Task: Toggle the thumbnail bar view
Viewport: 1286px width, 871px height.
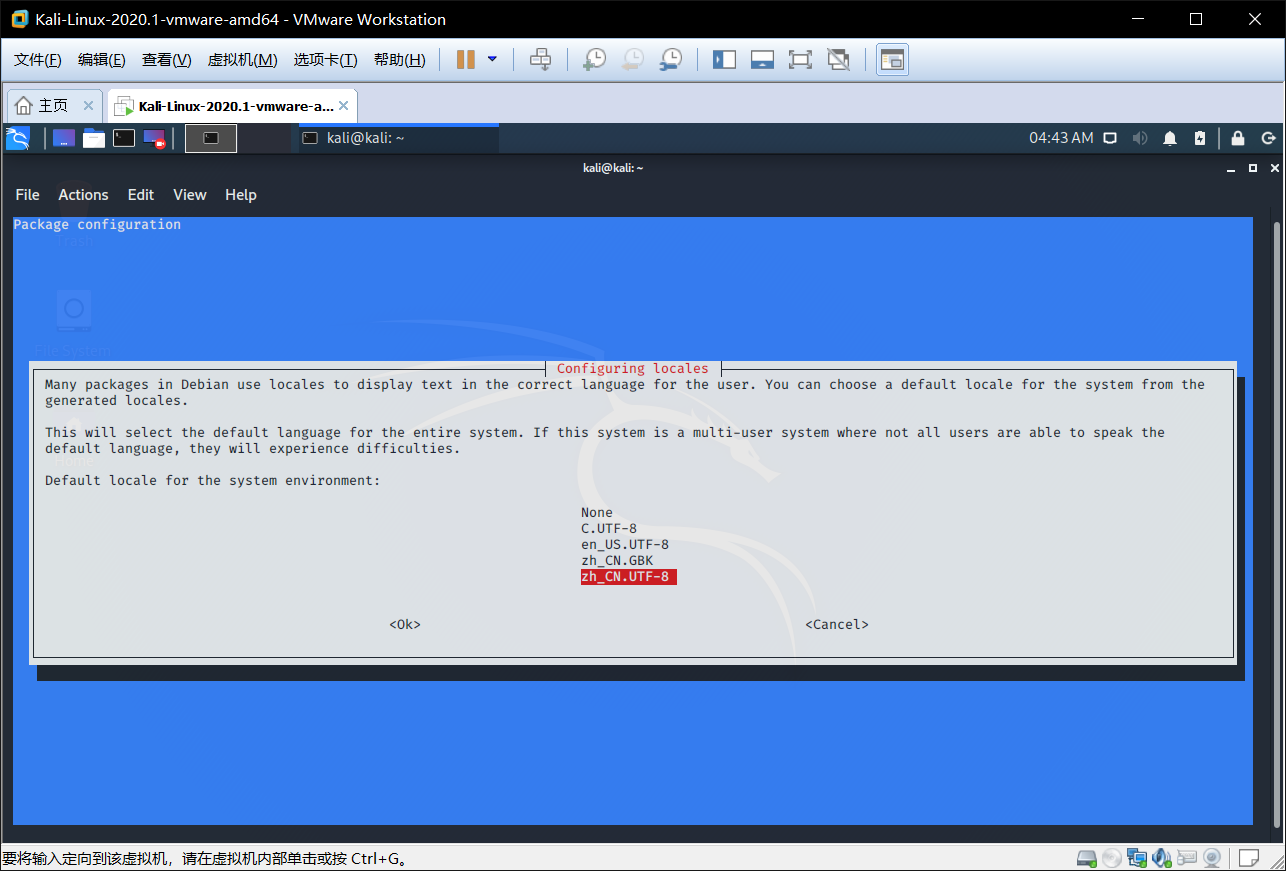Action: [762, 60]
